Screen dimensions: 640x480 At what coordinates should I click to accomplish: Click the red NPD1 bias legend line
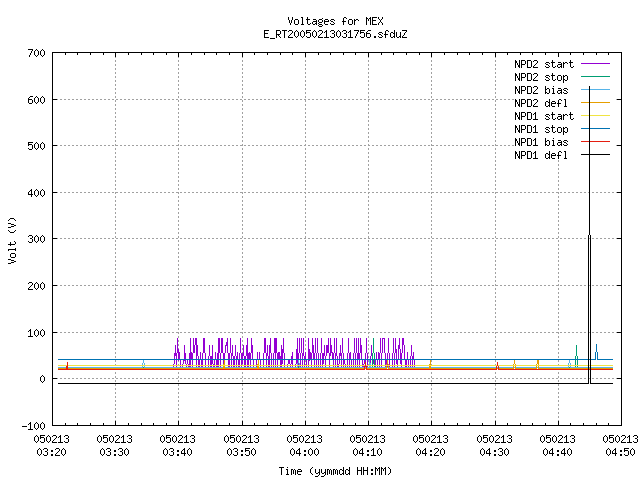(x=595, y=142)
